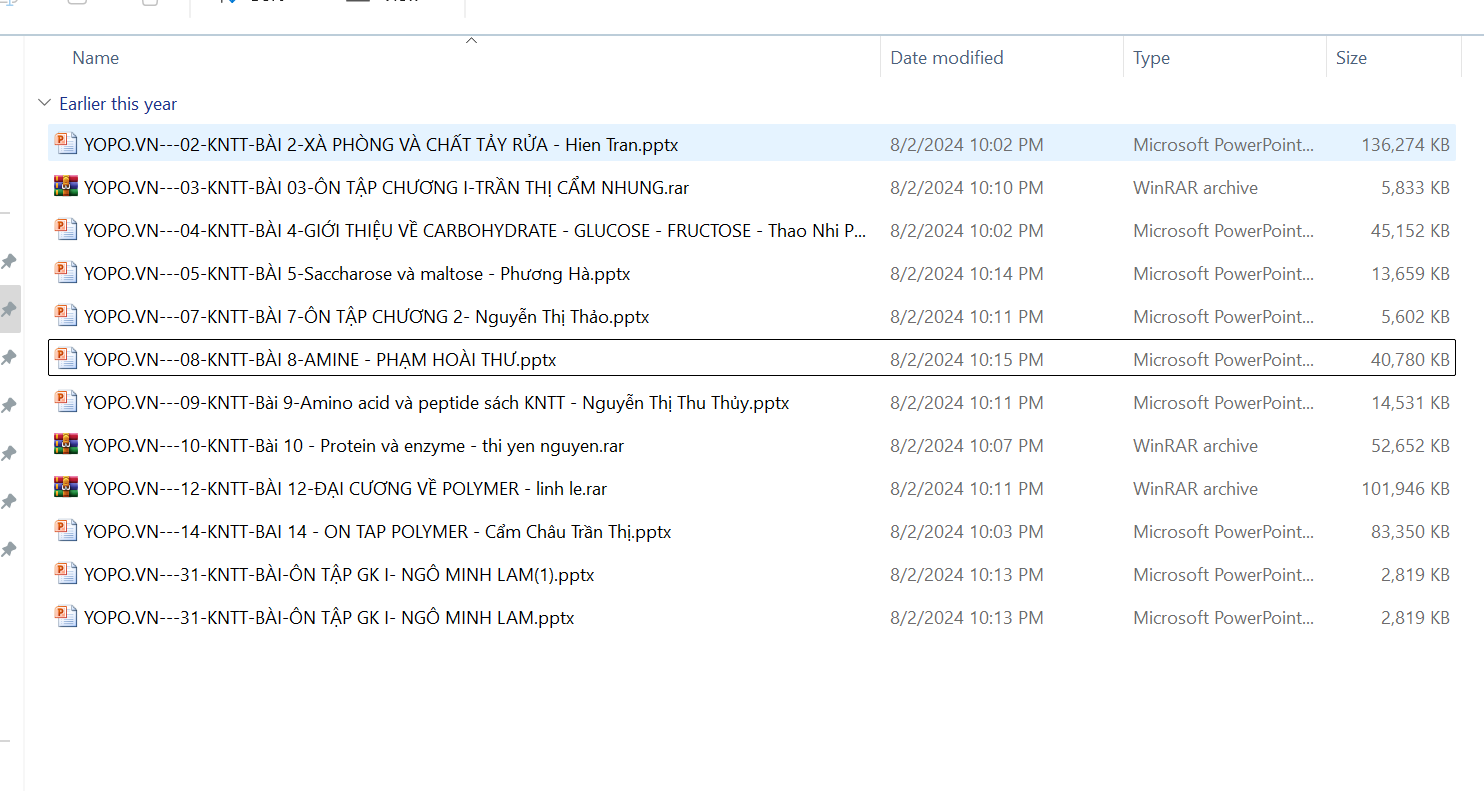Click the 8/2/2024 10:15 PM date cell
Viewport: 1484px width, 791px height.
pyautogui.click(x=966, y=360)
